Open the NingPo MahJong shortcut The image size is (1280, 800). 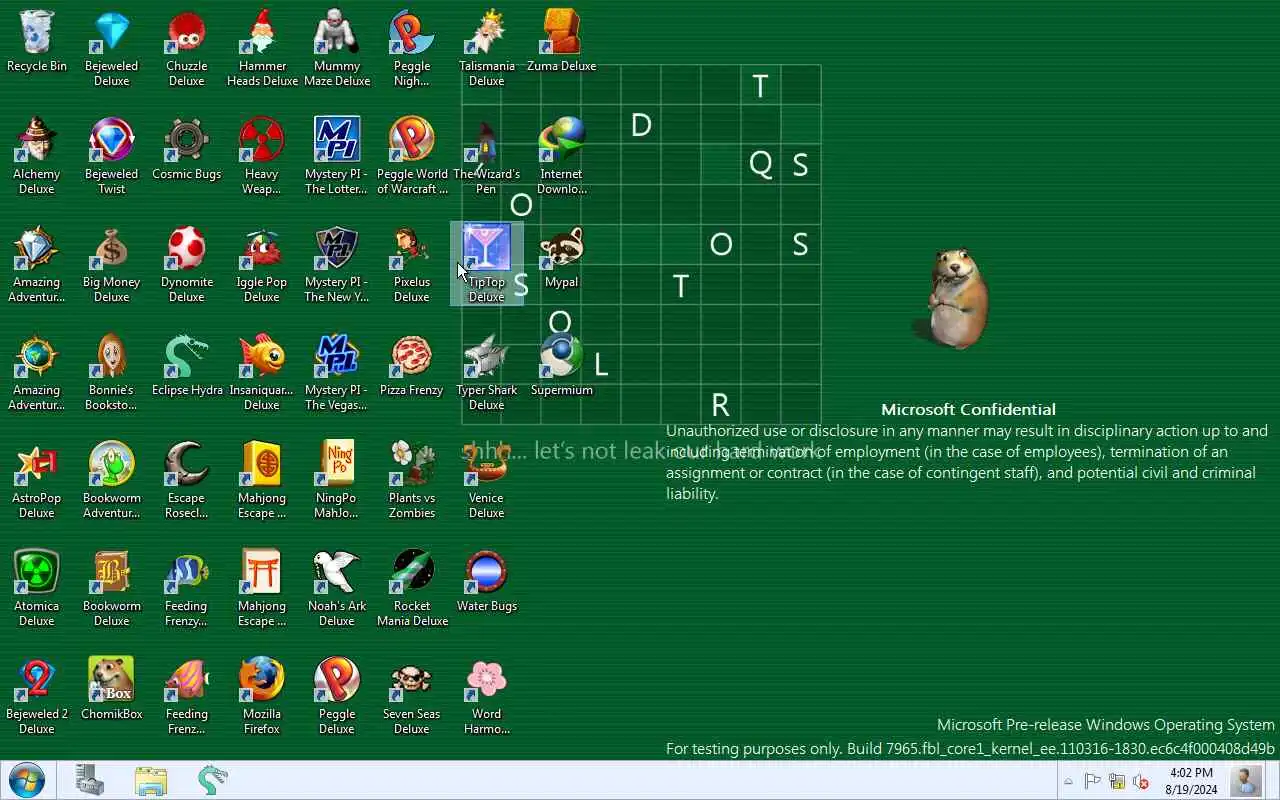click(337, 480)
